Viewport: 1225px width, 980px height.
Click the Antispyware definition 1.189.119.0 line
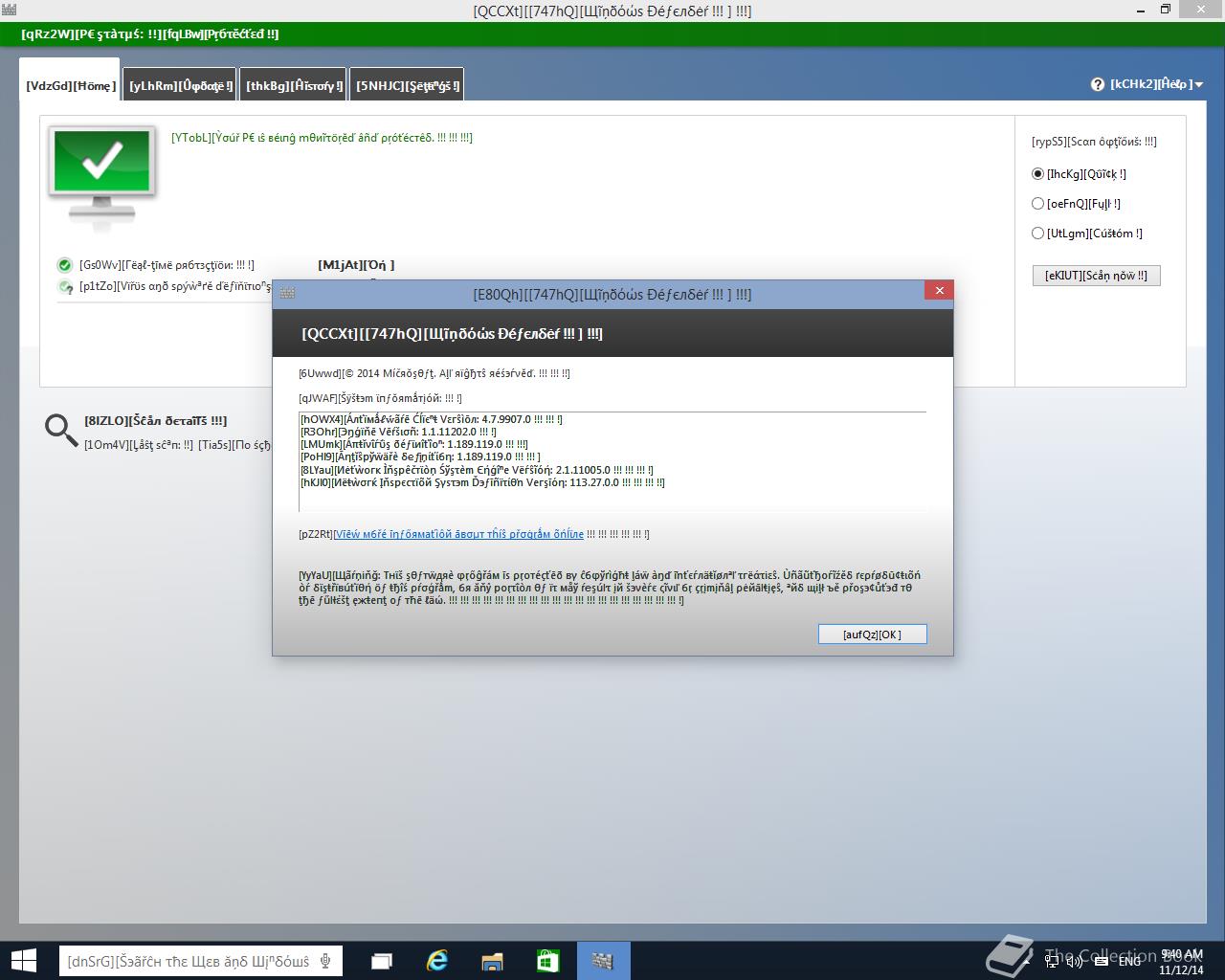click(420, 457)
